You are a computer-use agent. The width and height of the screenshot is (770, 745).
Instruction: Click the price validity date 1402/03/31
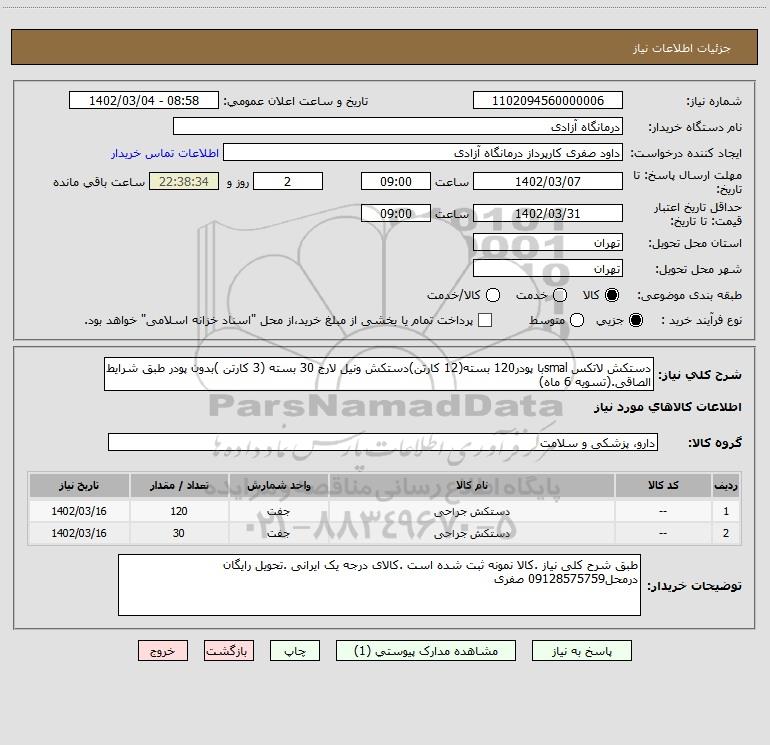click(x=547, y=214)
